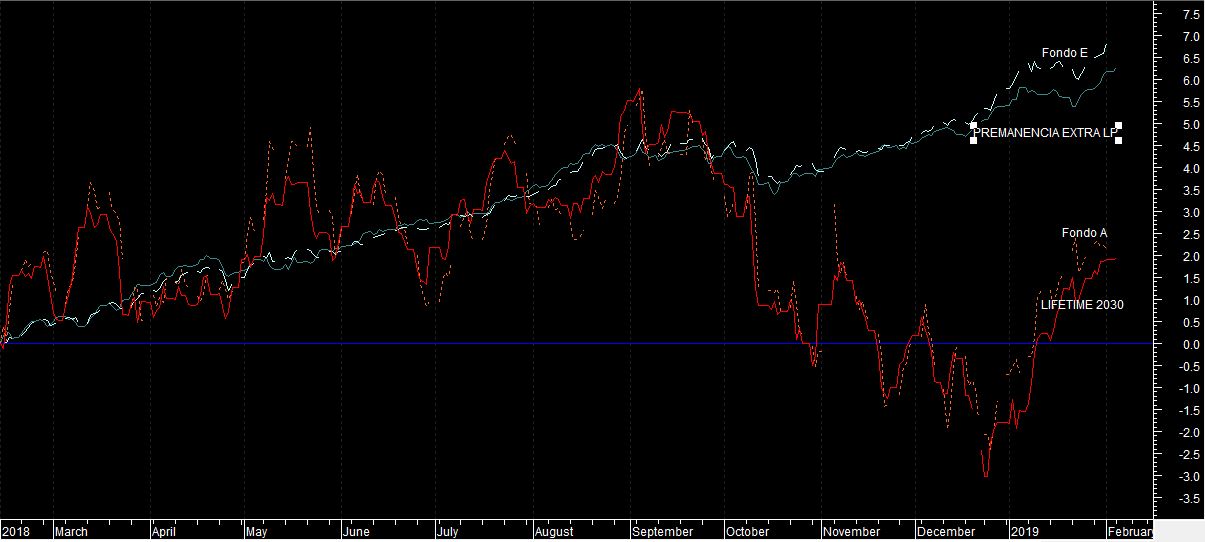Click the "December" date axis label
This screenshot has width=1205, height=542.
point(946,532)
